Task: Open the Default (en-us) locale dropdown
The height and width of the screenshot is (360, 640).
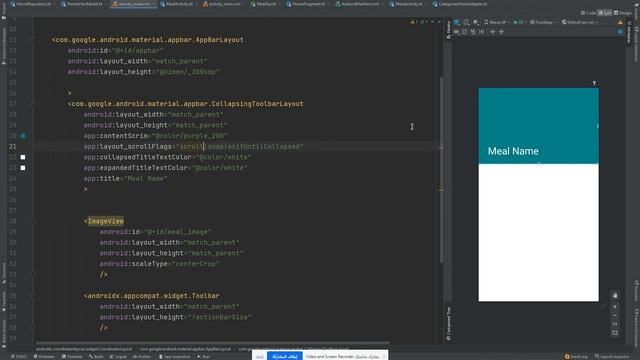Action: click(x=580, y=22)
